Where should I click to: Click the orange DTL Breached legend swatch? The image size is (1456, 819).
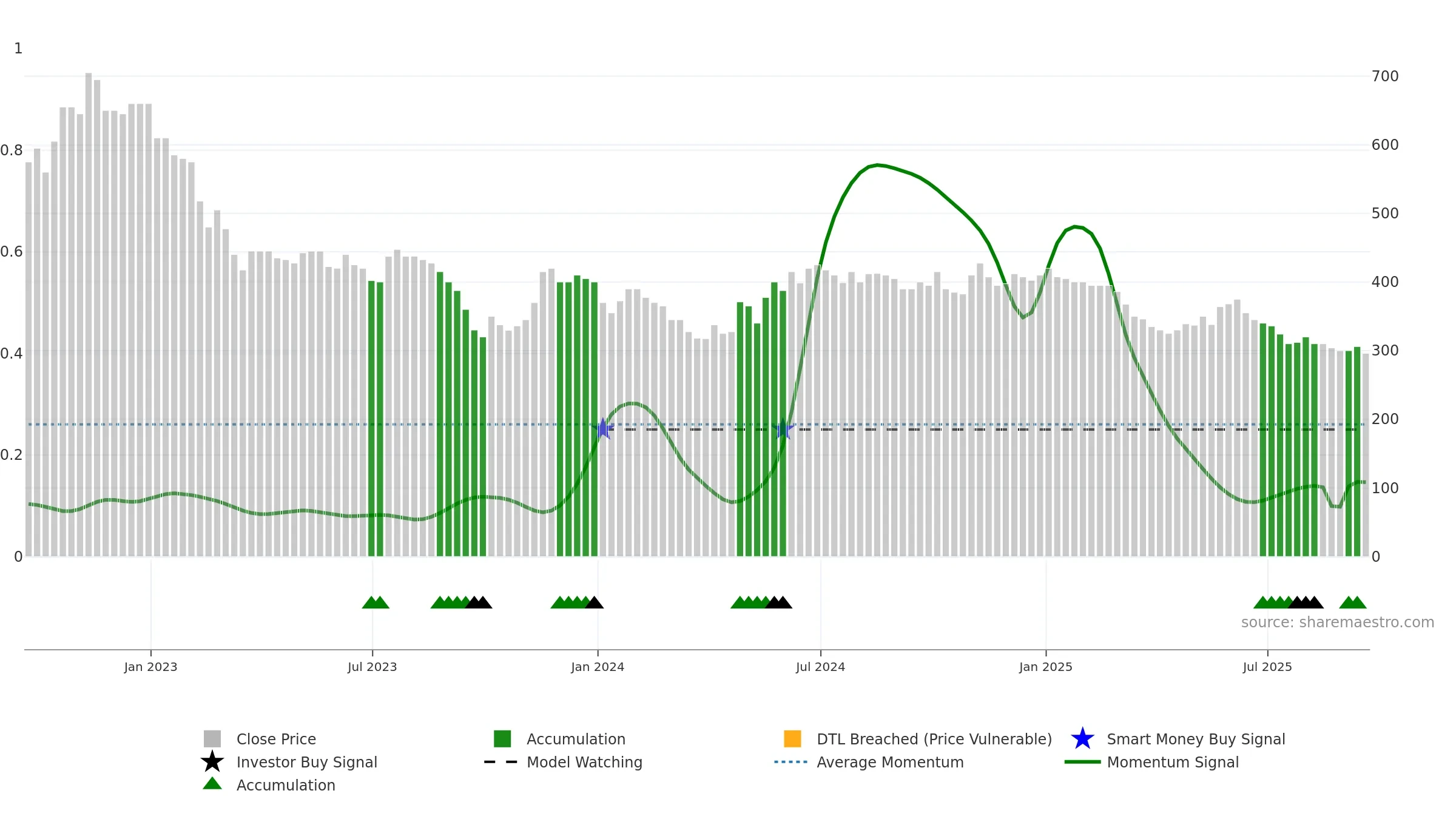click(x=792, y=738)
